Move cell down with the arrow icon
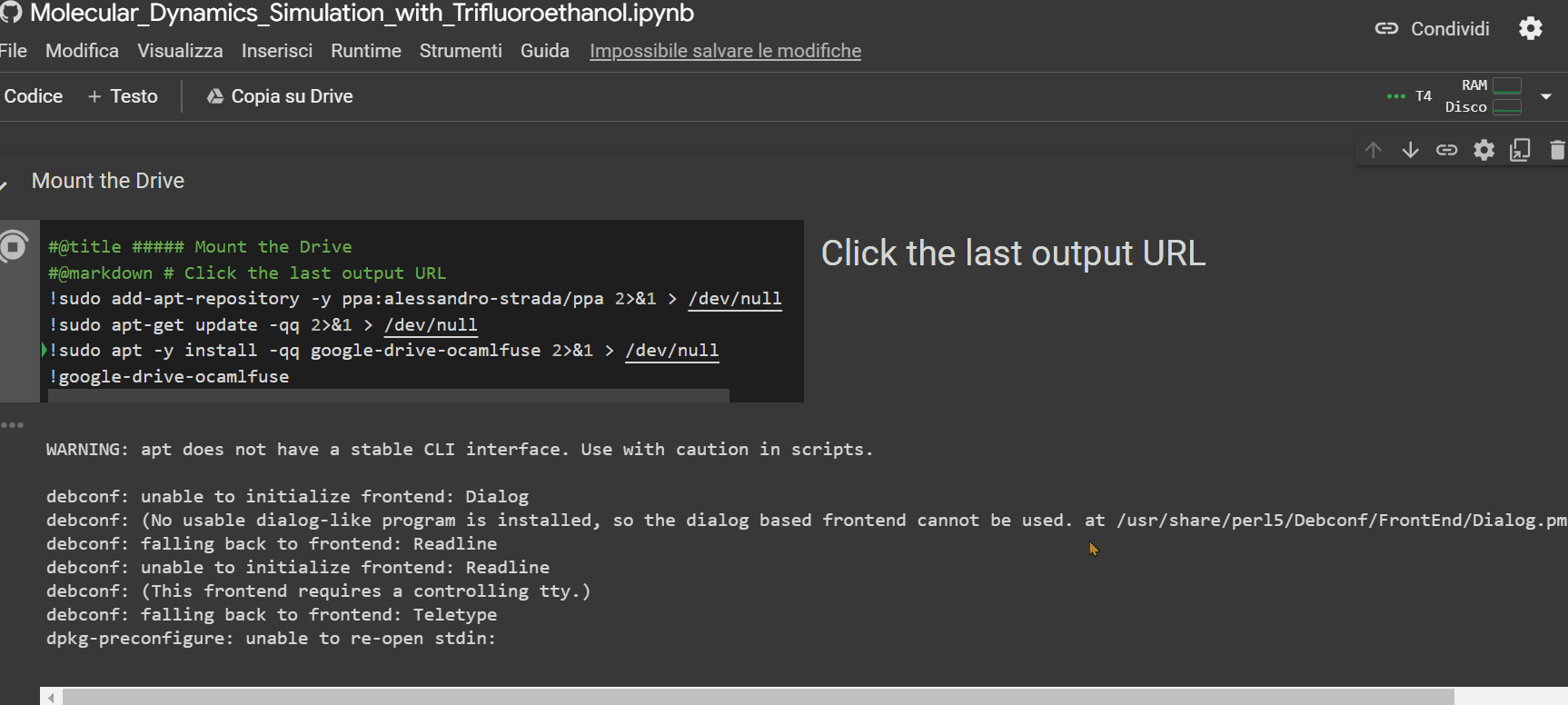This screenshot has height=705, width=1568. [1410, 150]
